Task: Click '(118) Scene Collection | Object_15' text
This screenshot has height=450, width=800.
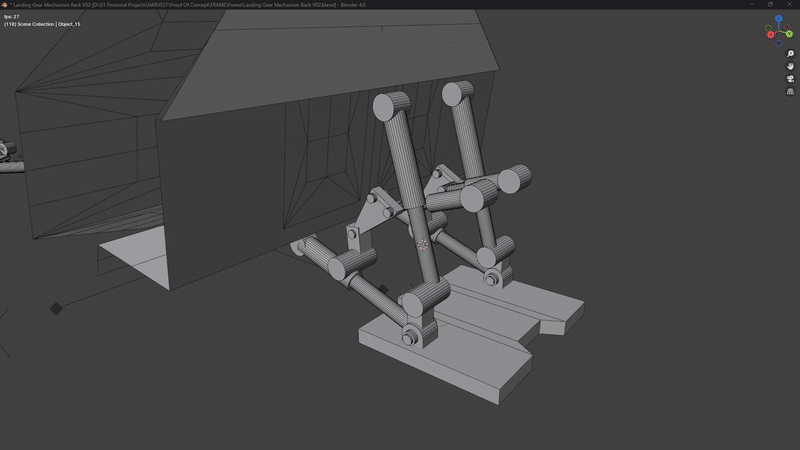Action: click(42, 24)
